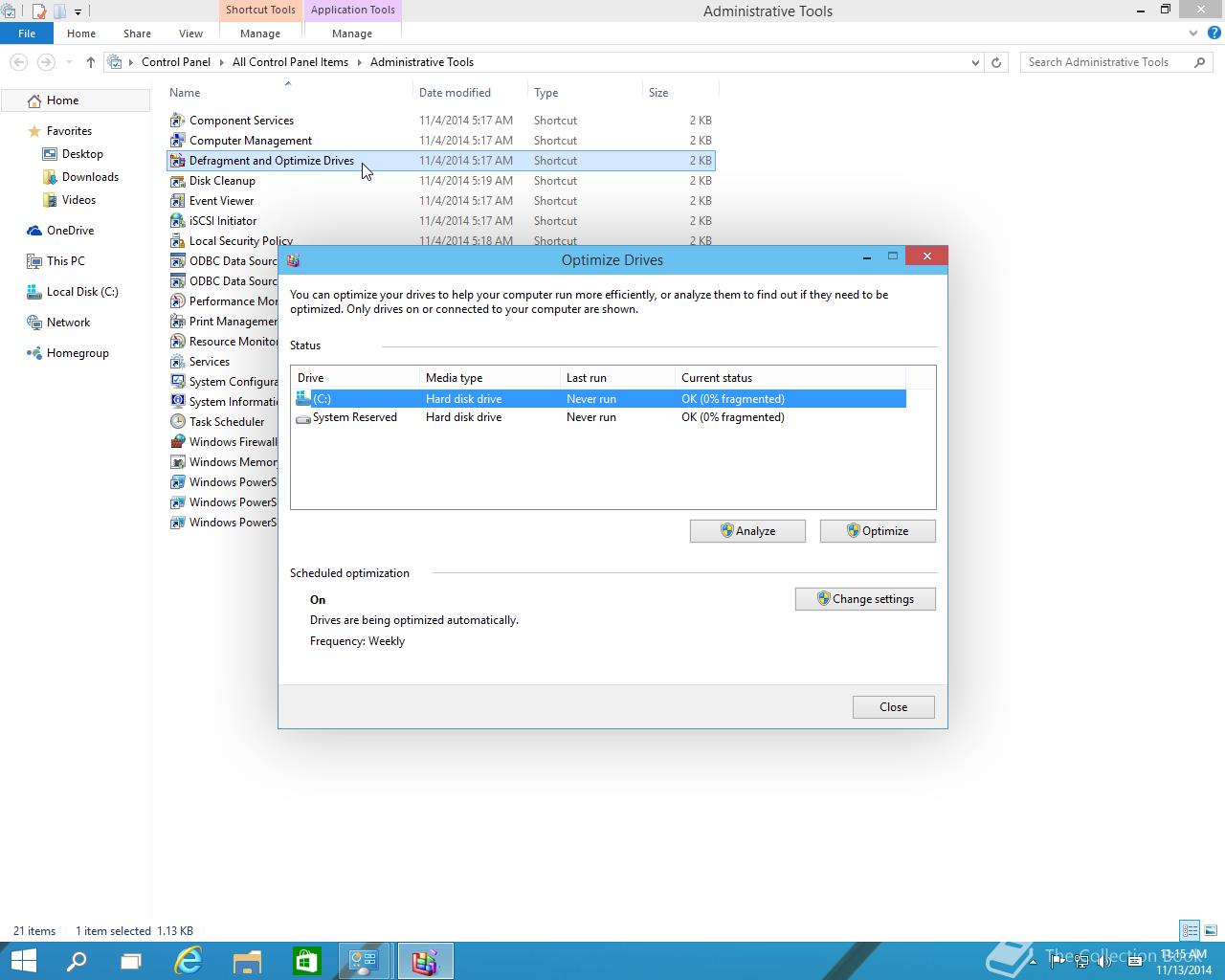Image resolution: width=1225 pixels, height=980 pixels.
Task: Switch to details view icon in status bar
Action: pyautogui.click(x=1190, y=930)
